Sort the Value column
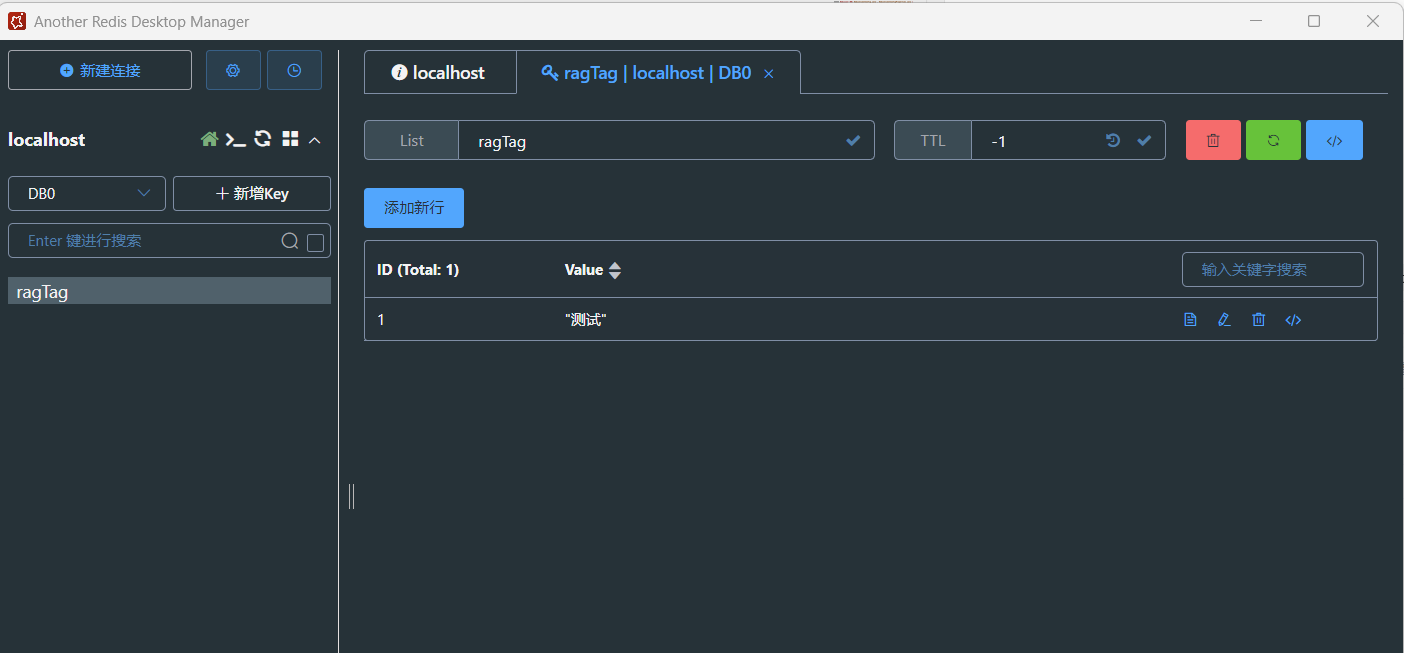Screen dimensions: 1404x653 615,270
